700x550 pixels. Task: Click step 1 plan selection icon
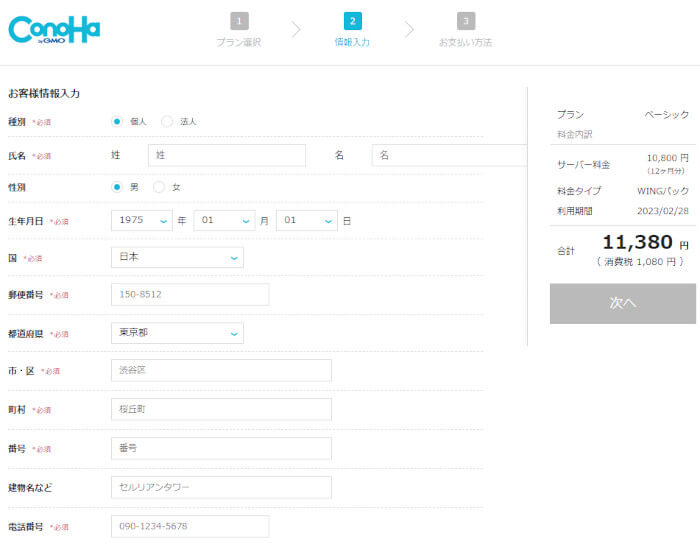(x=239, y=21)
